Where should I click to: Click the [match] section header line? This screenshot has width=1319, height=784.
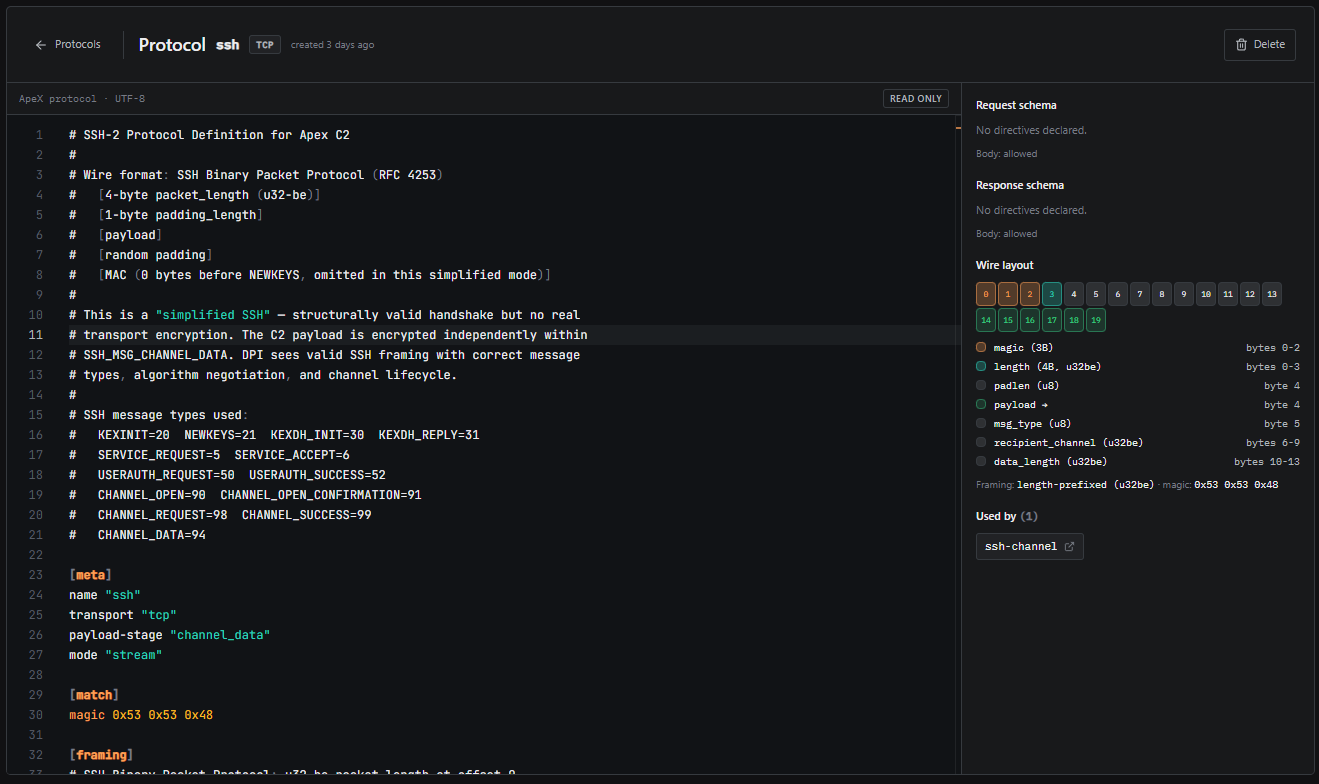pyautogui.click(x=94, y=695)
